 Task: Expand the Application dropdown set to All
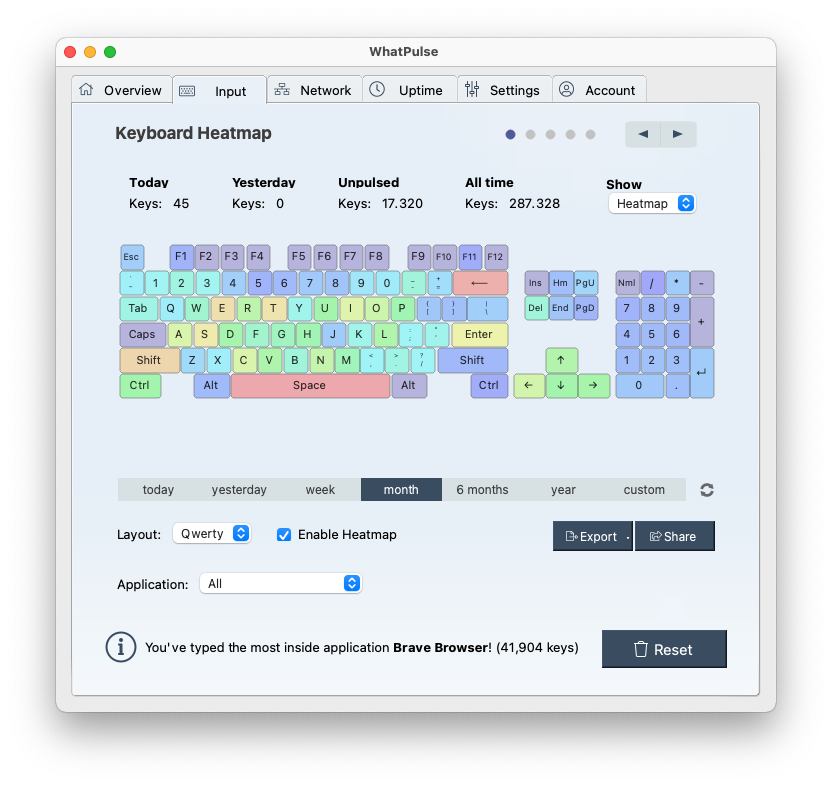[280, 583]
